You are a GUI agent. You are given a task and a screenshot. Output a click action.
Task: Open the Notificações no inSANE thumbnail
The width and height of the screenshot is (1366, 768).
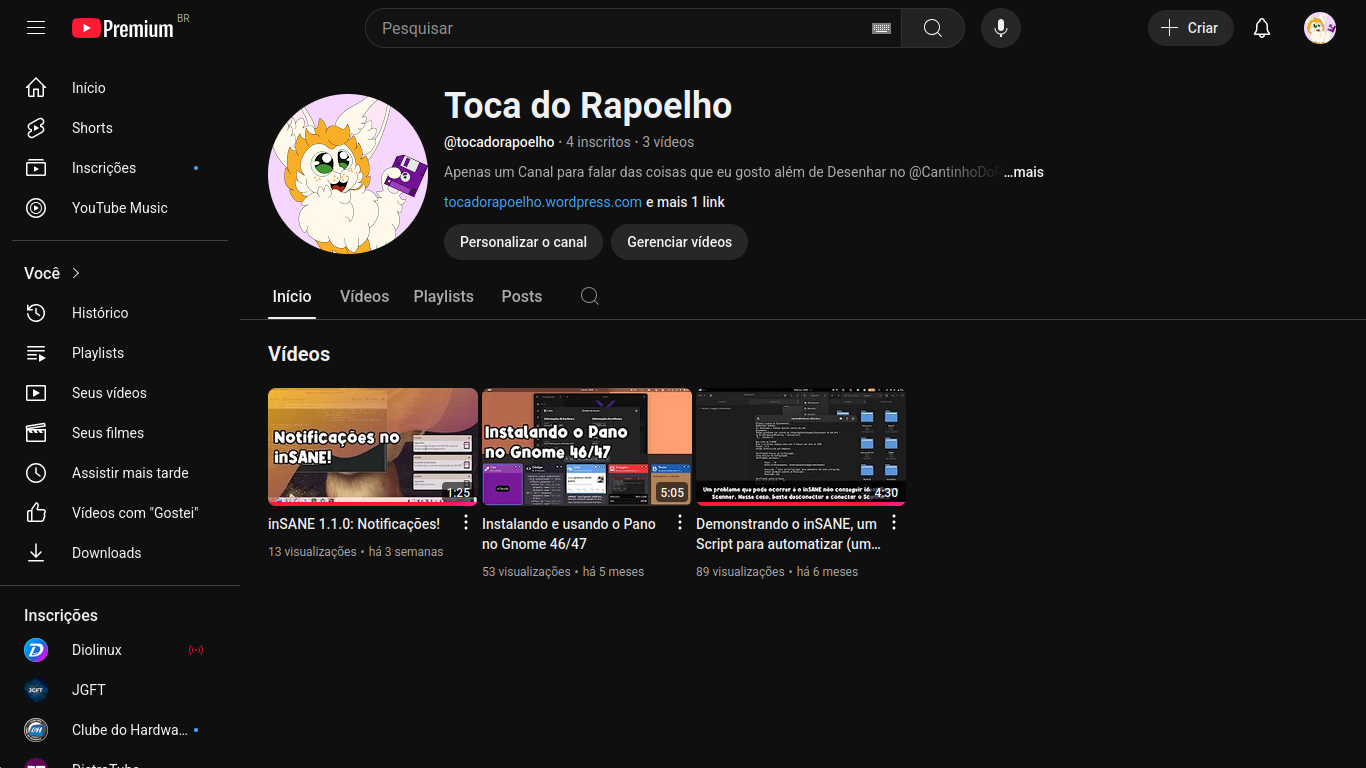pyautogui.click(x=372, y=446)
